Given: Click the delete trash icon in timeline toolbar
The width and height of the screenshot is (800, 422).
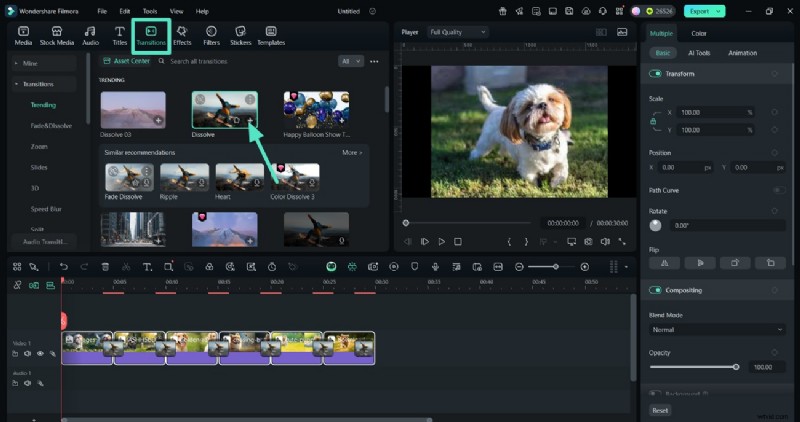Looking at the screenshot, I should coord(105,267).
